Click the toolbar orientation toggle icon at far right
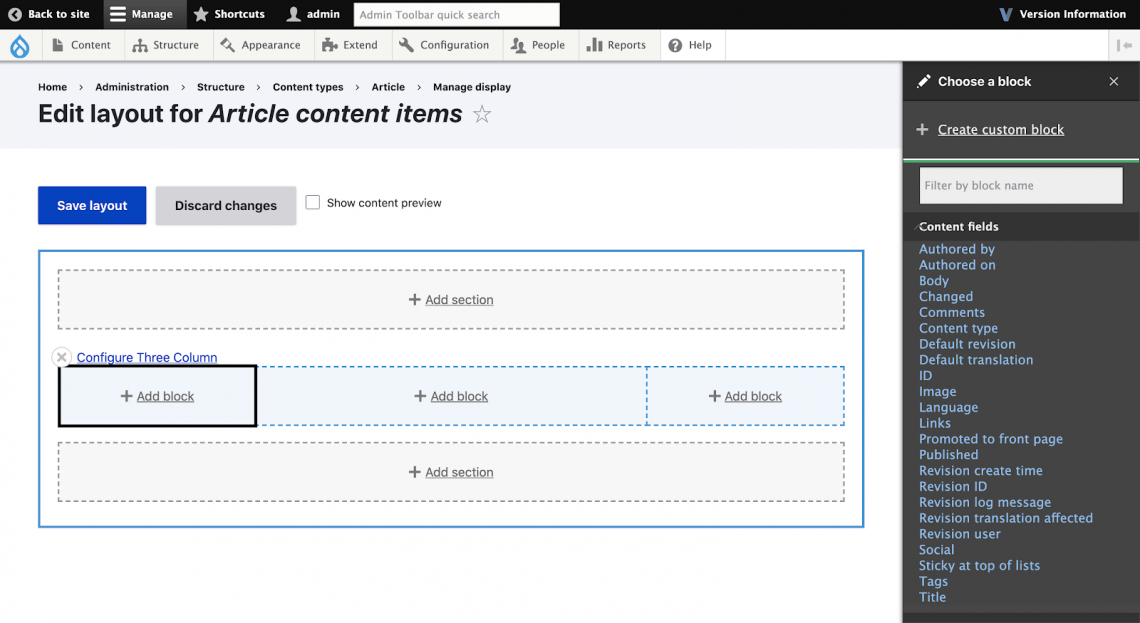This screenshot has height=623, width=1140. 1124,45
